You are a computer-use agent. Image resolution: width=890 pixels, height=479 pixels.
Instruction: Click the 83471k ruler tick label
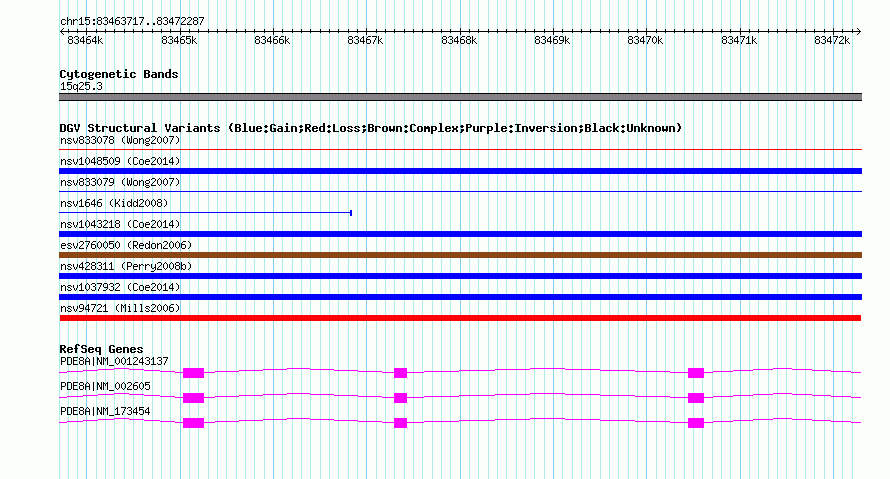(738, 41)
